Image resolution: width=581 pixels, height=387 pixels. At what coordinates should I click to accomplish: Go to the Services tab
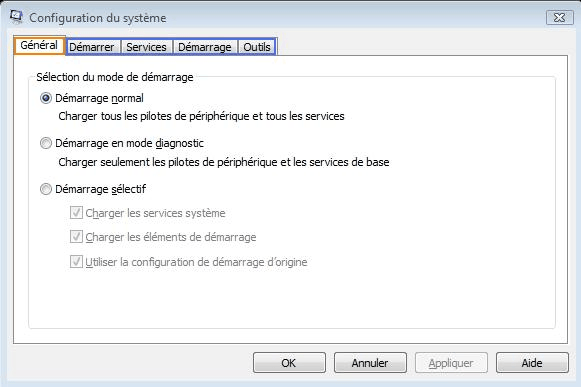(146, 47)
